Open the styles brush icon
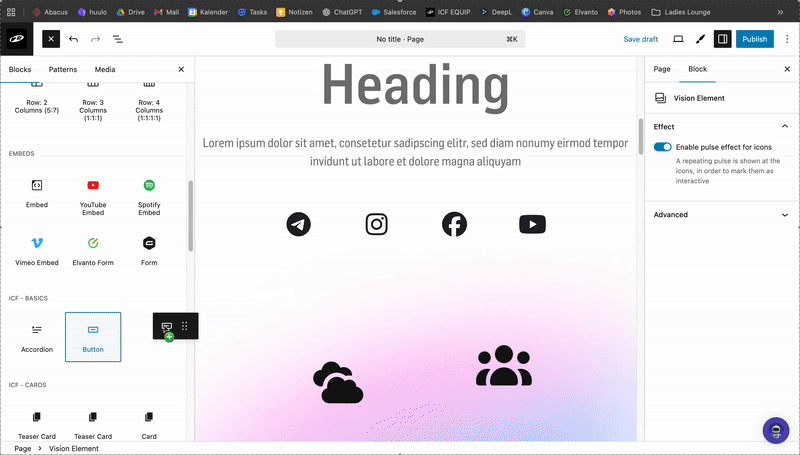Viewport: 800px width, 455px height. click(x=700, y=39)
